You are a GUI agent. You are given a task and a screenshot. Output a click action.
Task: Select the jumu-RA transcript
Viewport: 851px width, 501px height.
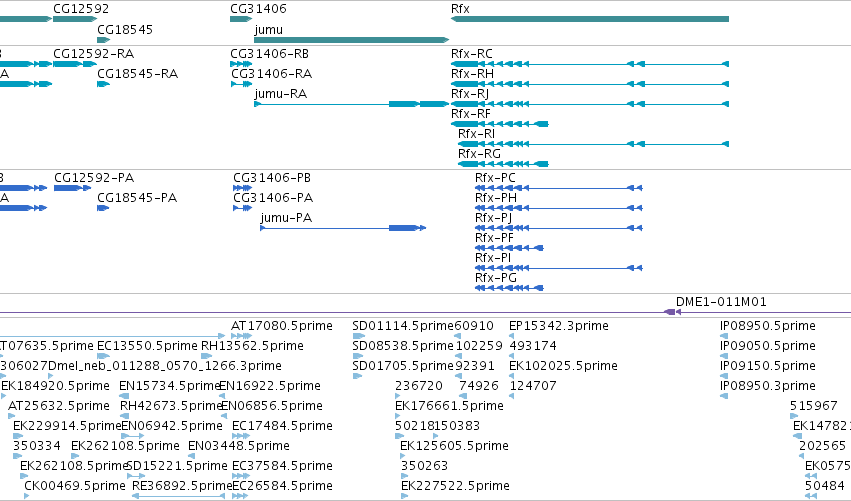352,104
